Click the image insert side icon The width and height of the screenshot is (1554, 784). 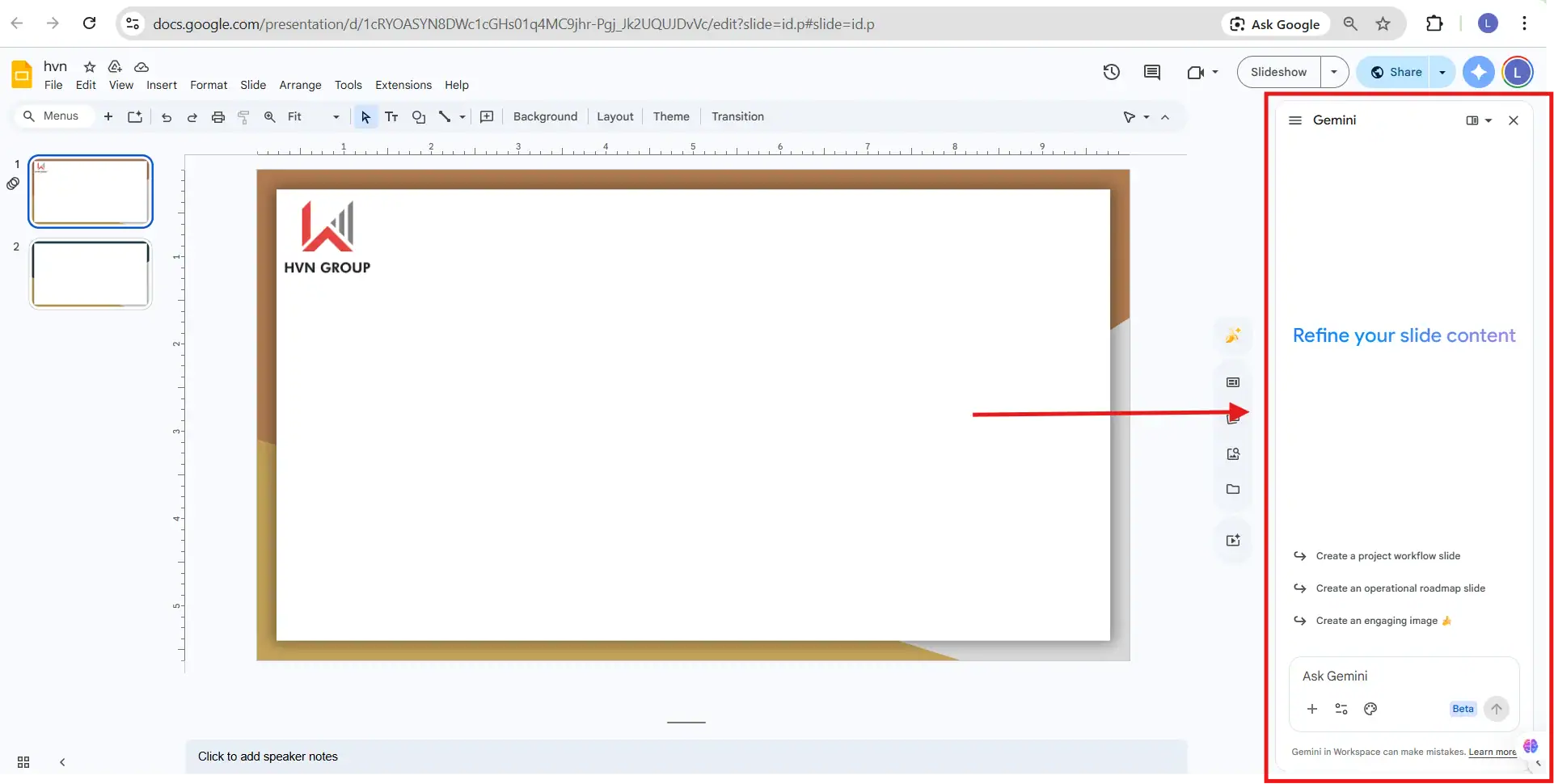1233,453
